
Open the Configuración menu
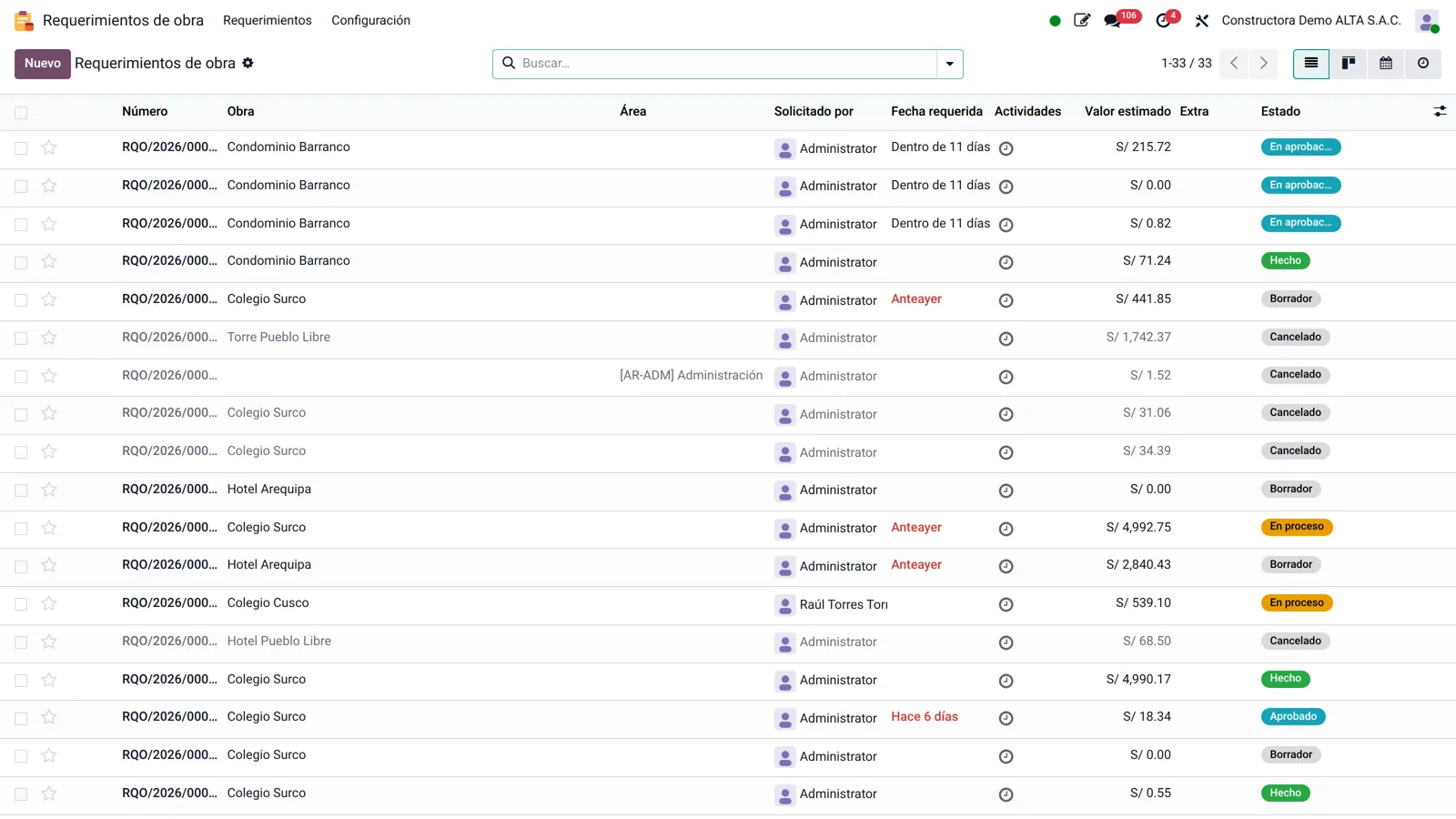(x=370, y=20)
